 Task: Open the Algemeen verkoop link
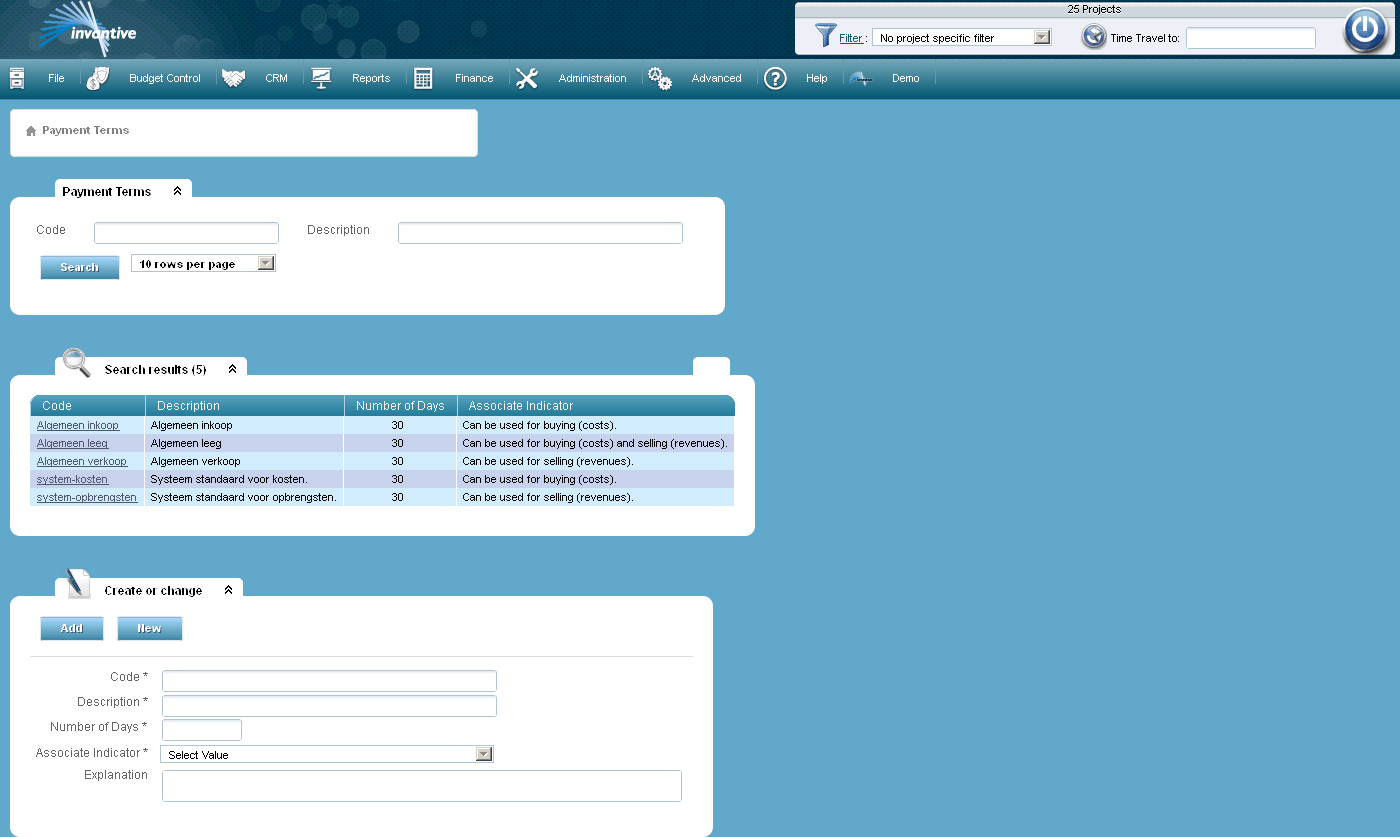coord(82,462)
